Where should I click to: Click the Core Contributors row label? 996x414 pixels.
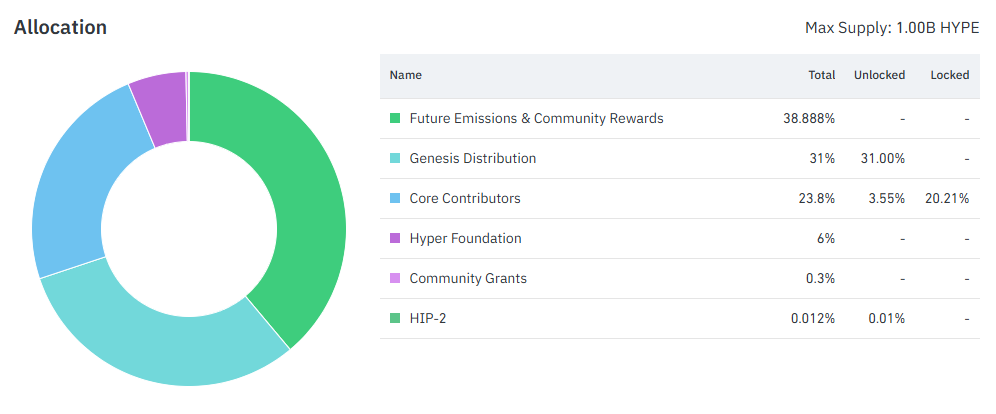coord(465,198)
